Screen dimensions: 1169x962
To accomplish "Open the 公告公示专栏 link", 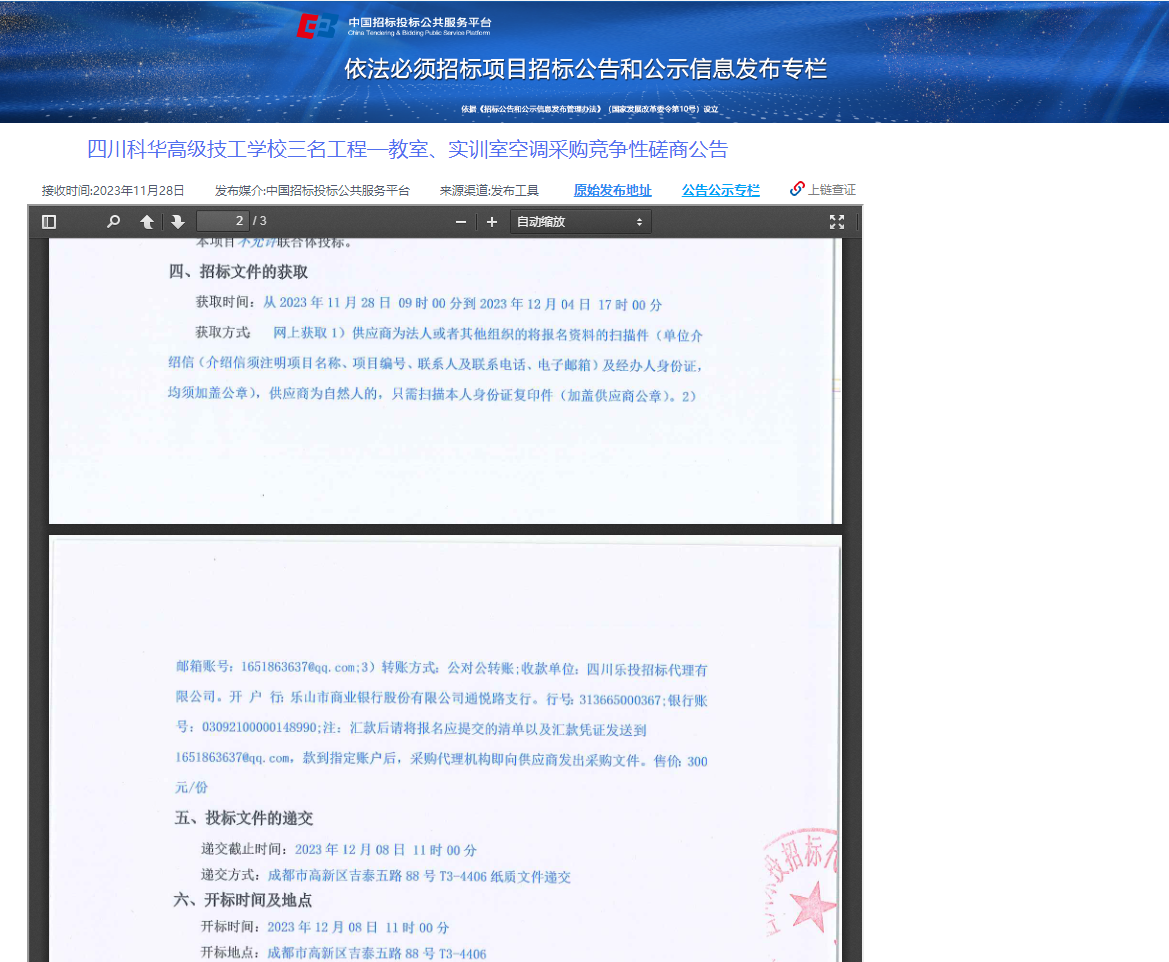I will point(720,190).
